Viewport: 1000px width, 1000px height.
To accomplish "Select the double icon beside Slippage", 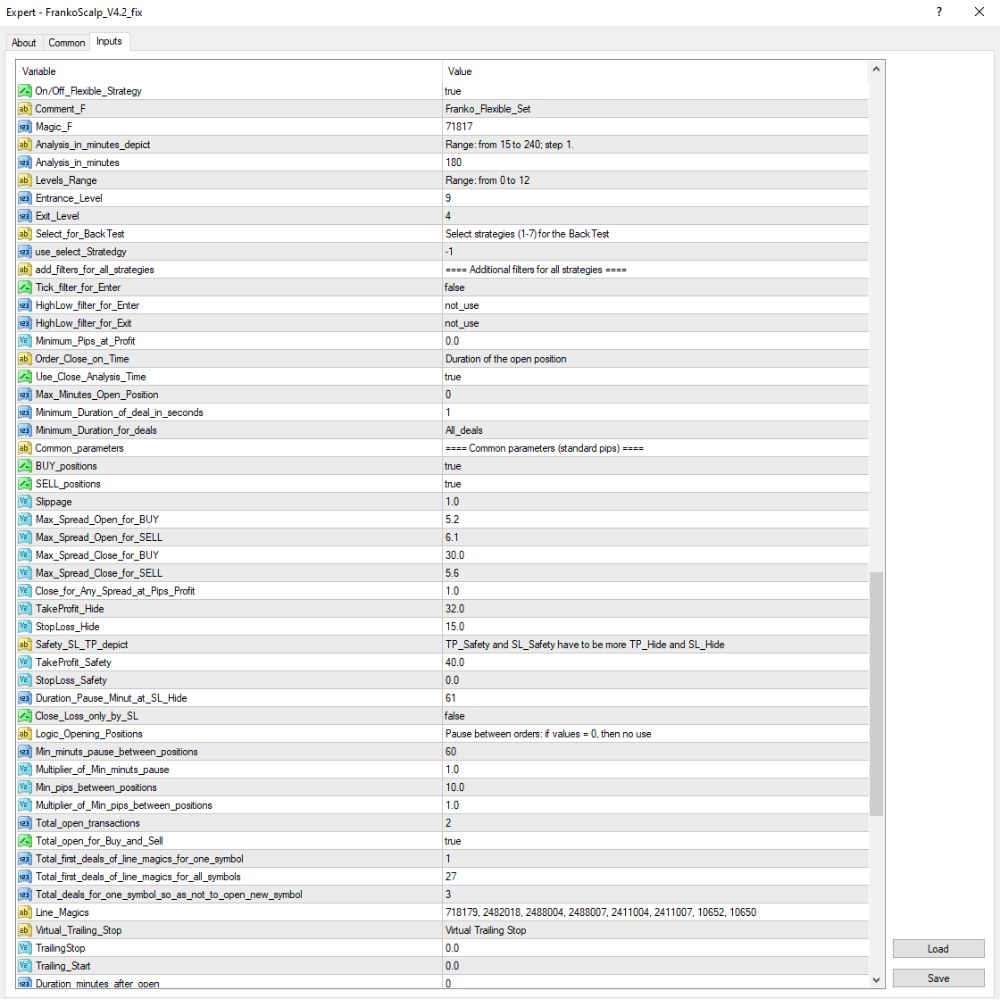I will click(x=25, y=501).
